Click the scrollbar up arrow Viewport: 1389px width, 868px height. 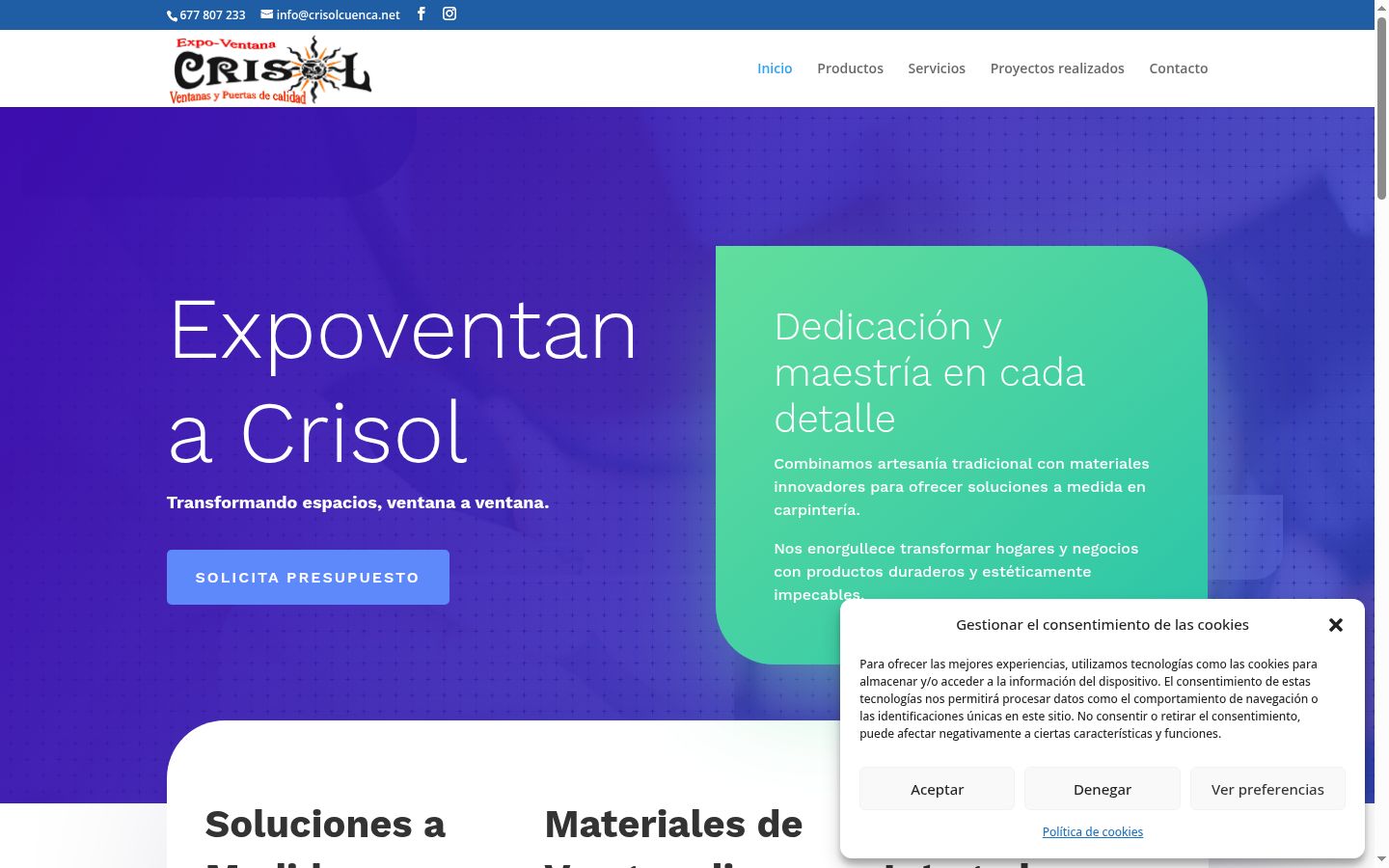tap(1381, 8)
